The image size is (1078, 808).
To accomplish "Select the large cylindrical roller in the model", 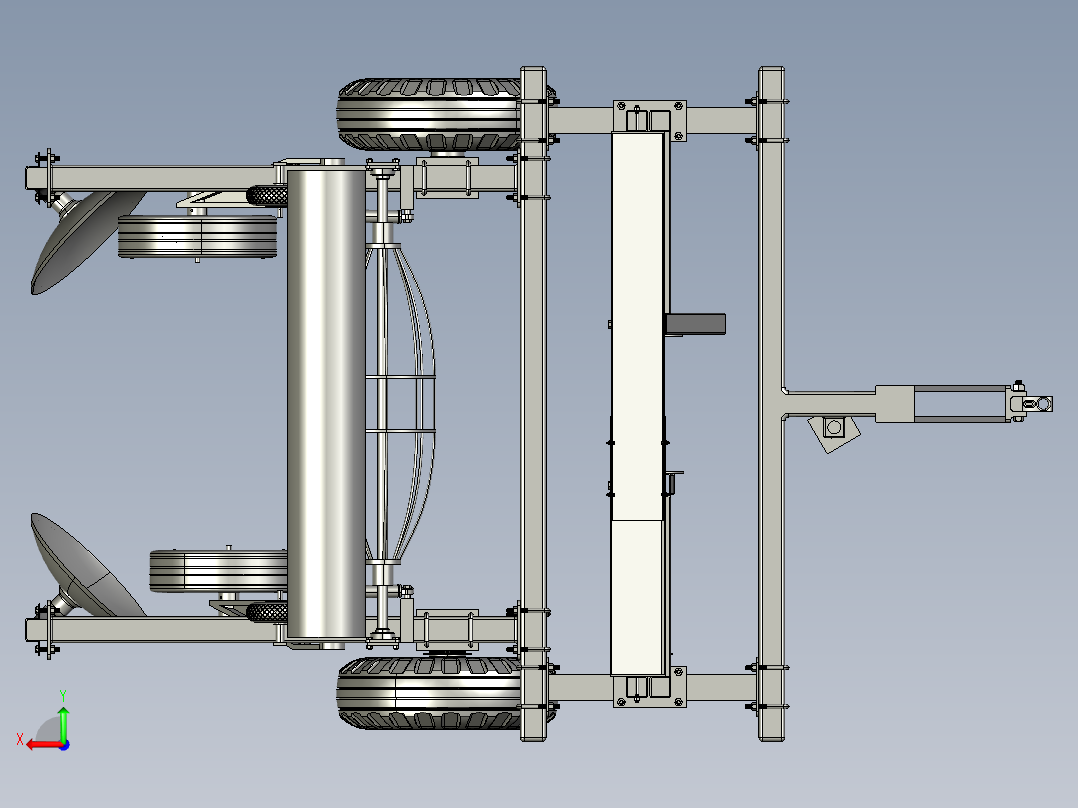I will coord(326,404).
